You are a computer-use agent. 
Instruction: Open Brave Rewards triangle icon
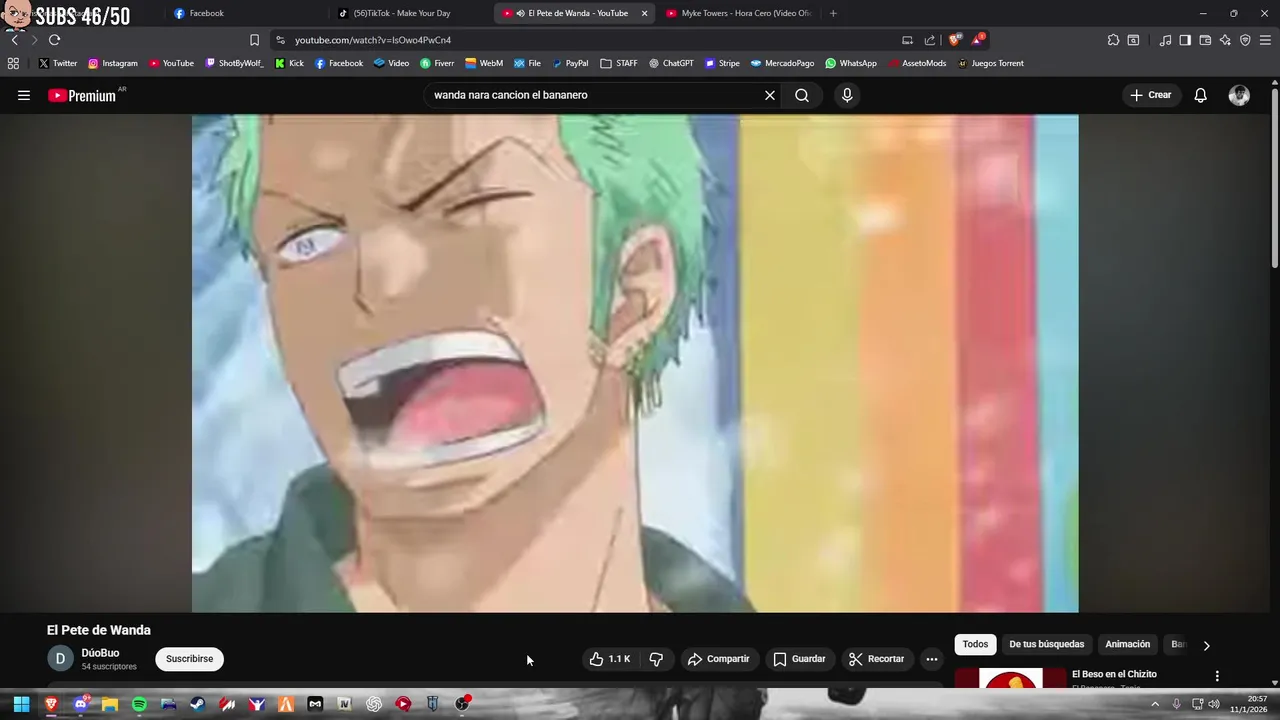tap(978, 40)
